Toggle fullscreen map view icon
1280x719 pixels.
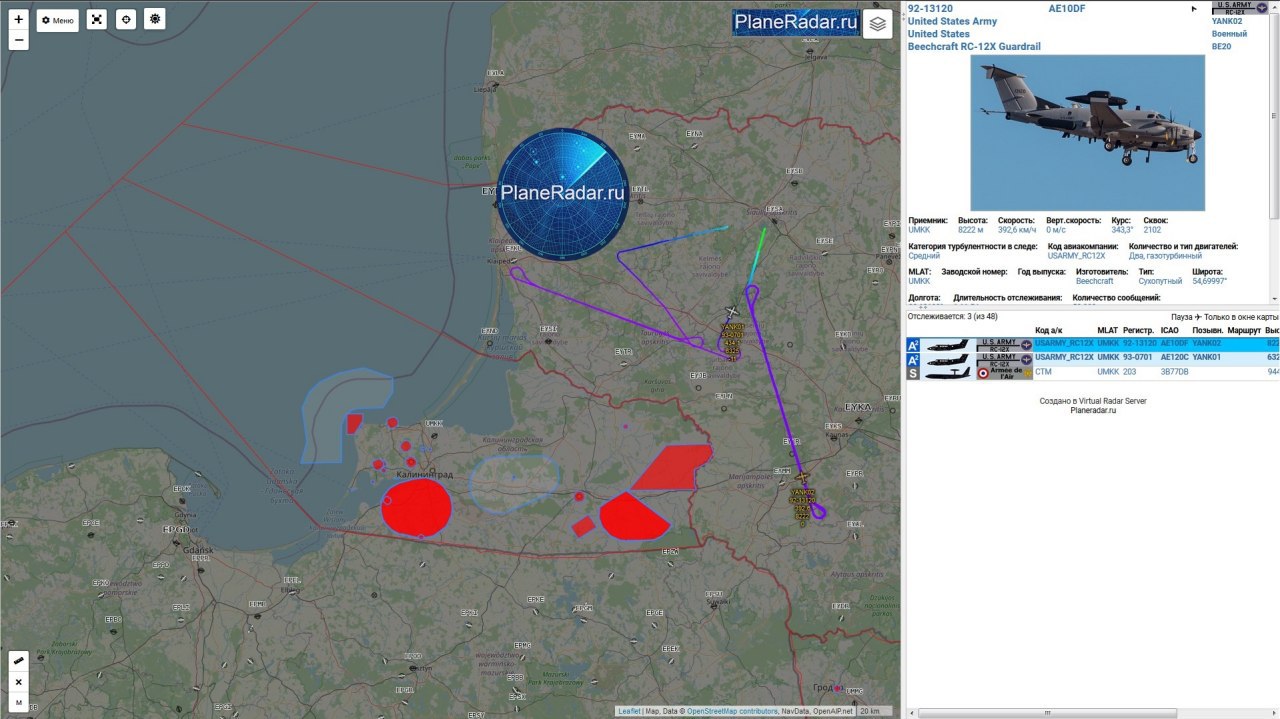pos(96,20)
